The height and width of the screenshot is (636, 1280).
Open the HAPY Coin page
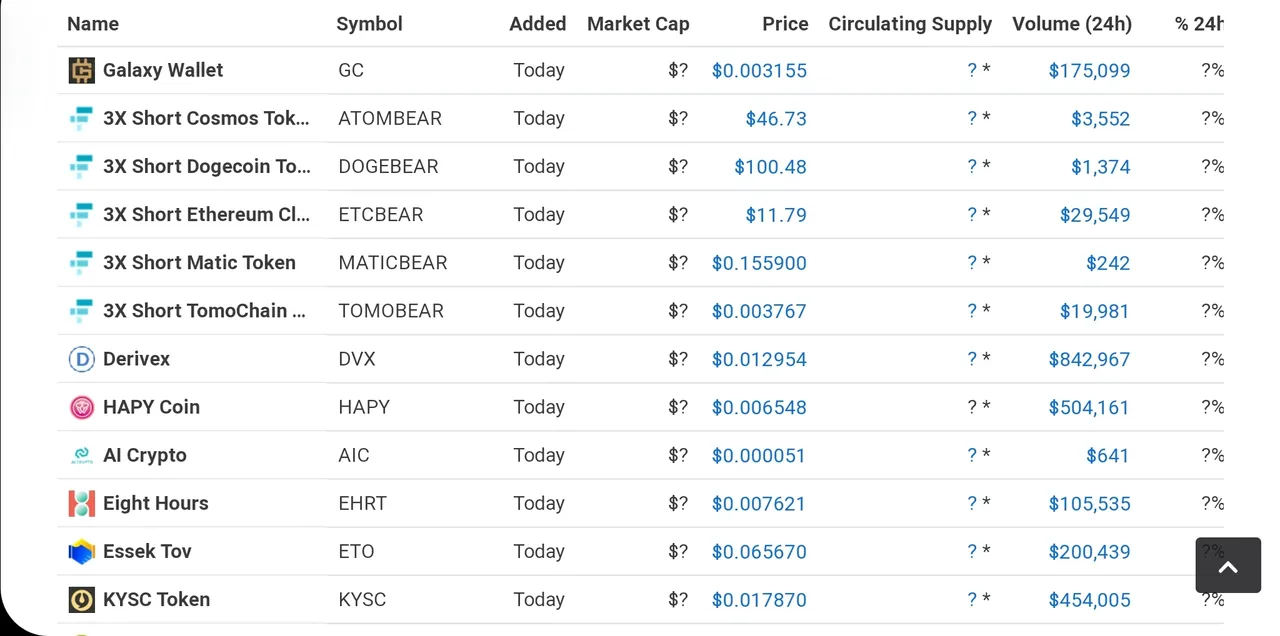[151, 407]
